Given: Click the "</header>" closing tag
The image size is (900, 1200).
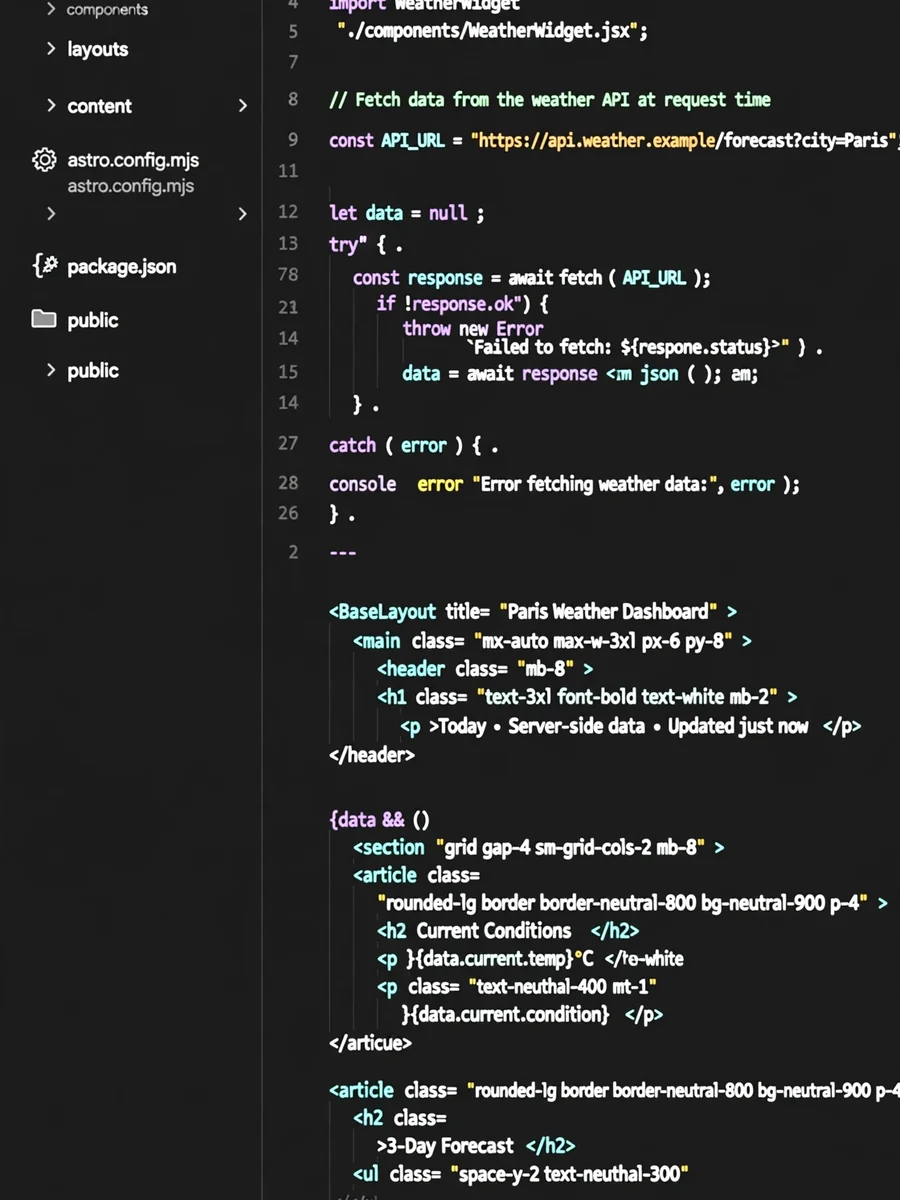Looking at the screenshot, I should (x=371, y=755).
